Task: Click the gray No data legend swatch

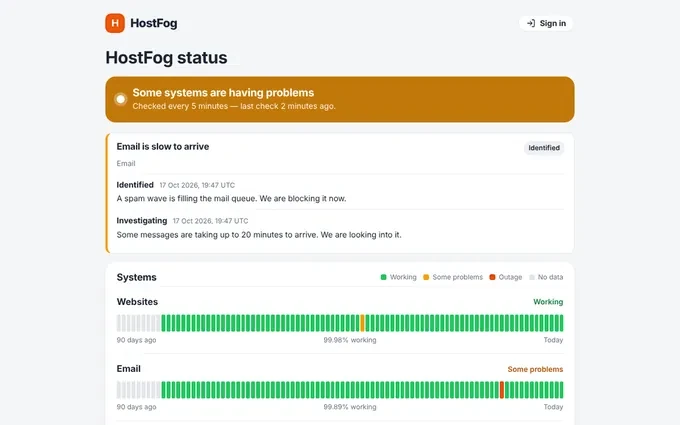Action: (532, 277)
